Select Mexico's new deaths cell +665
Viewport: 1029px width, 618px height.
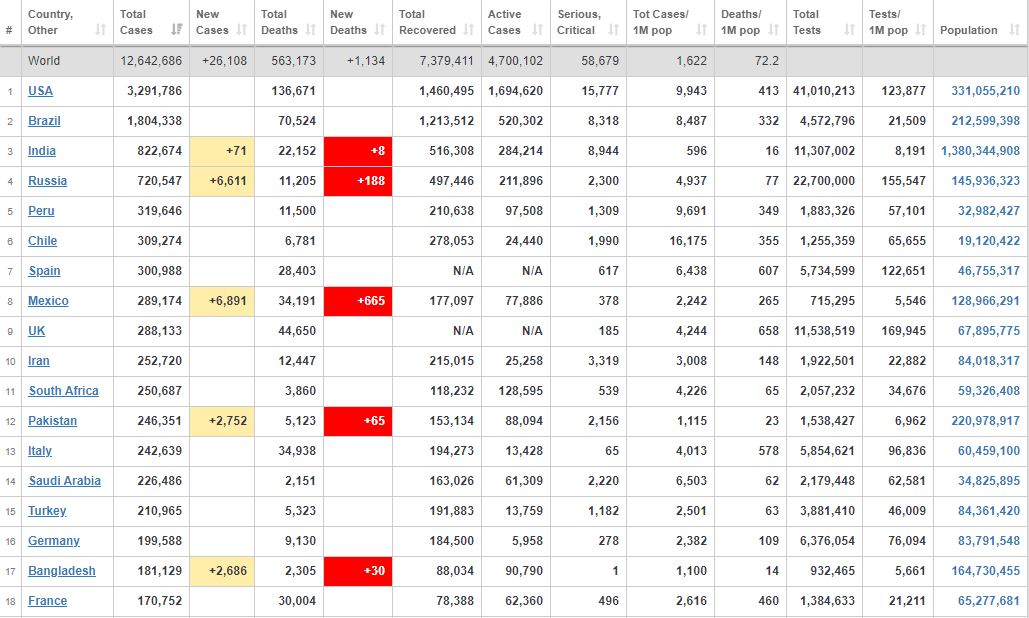click(358, 301)
